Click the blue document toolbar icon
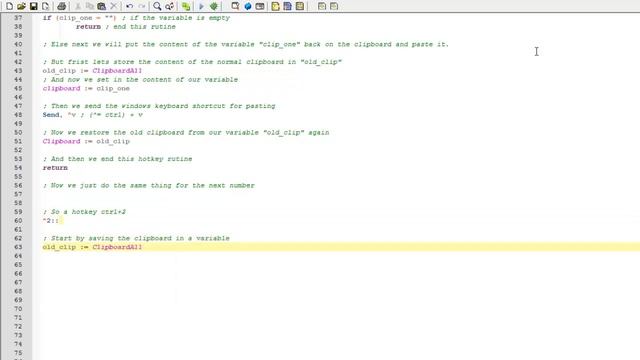640x360 pixels. (288, 6)
